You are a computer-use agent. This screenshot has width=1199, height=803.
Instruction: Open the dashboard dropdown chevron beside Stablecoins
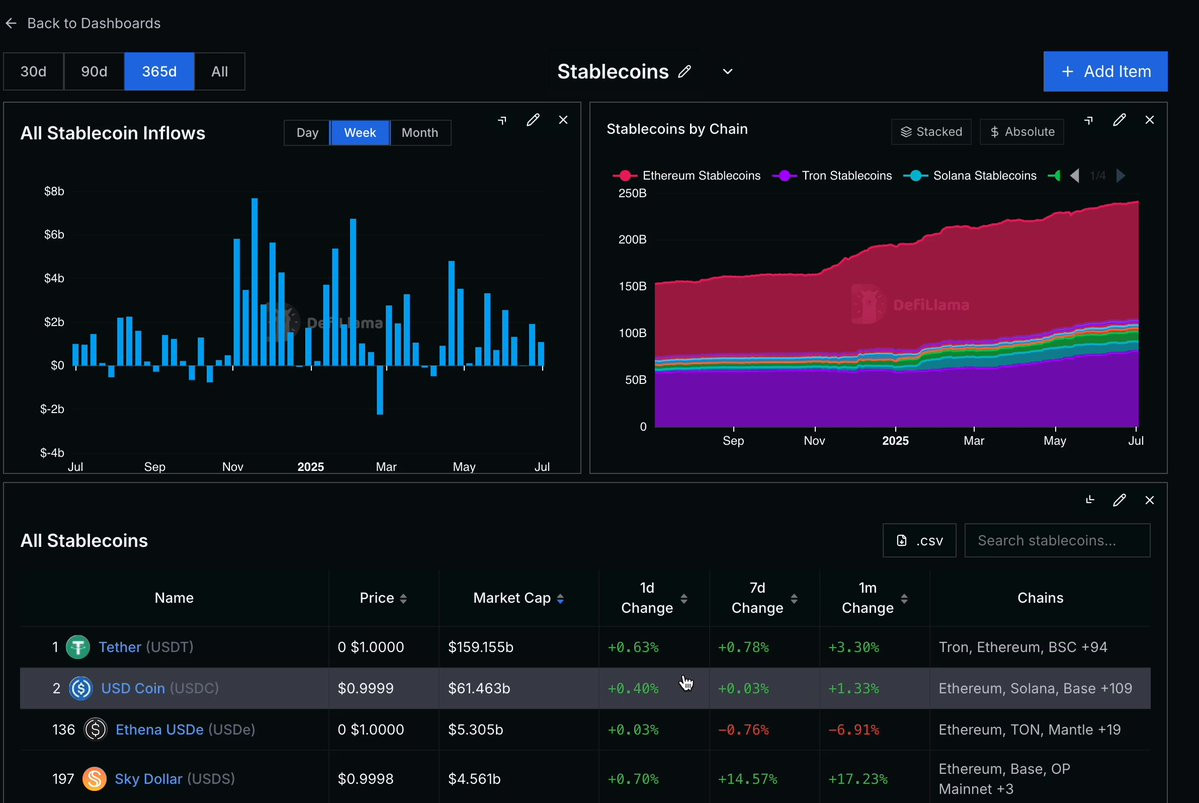pos(727,71)
